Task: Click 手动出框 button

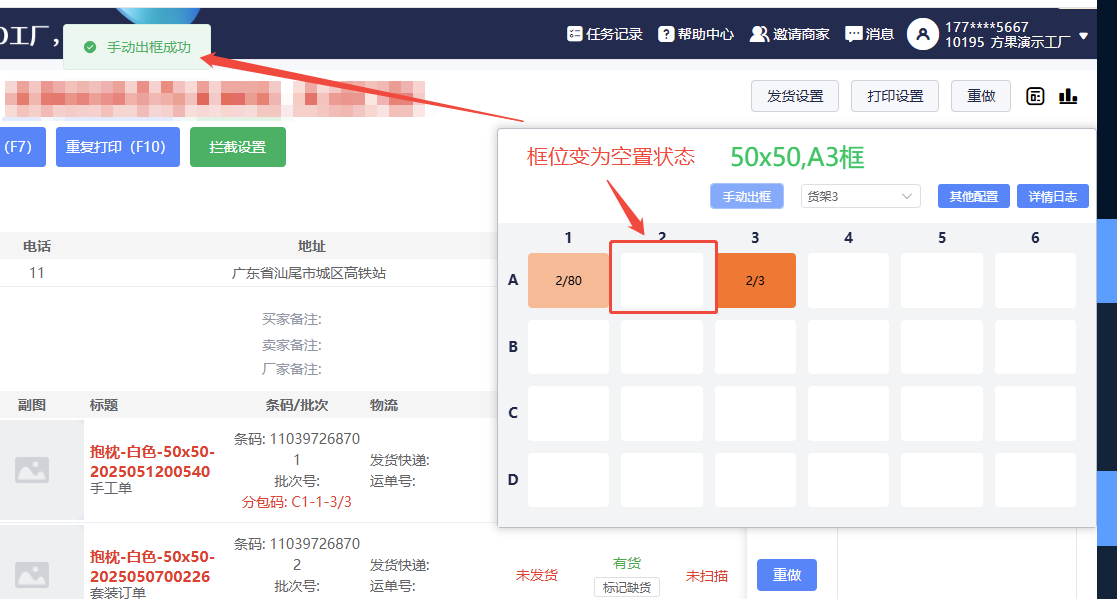Action: click(747, 197)
